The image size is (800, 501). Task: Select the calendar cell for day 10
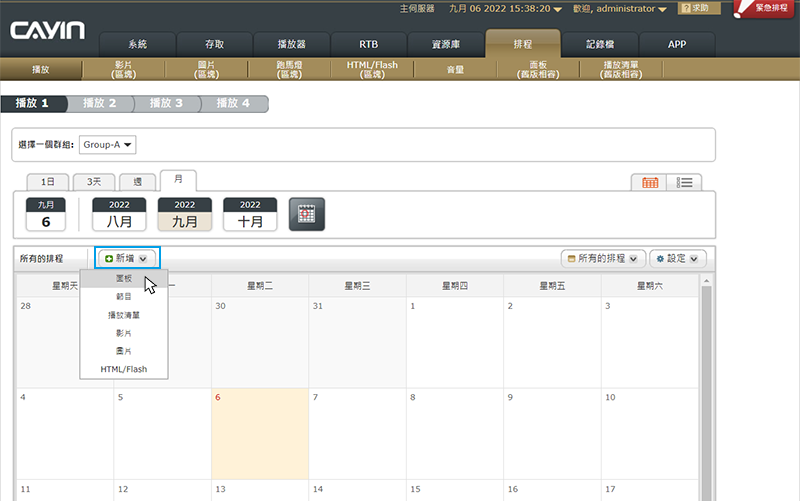click(x=649, y=434)
